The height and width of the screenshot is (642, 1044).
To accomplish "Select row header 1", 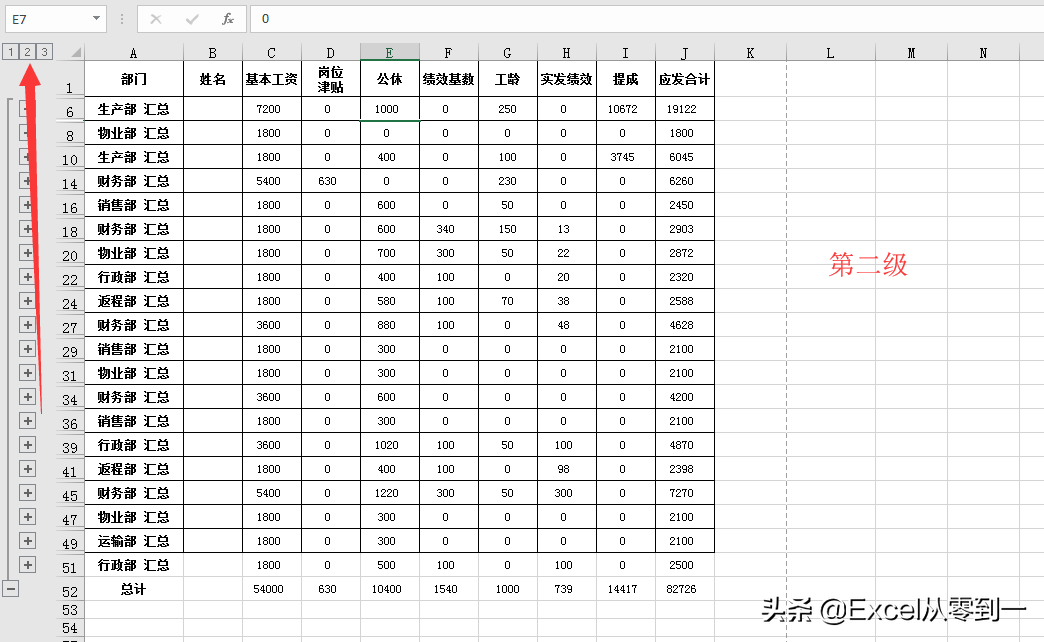I will 69,79.
